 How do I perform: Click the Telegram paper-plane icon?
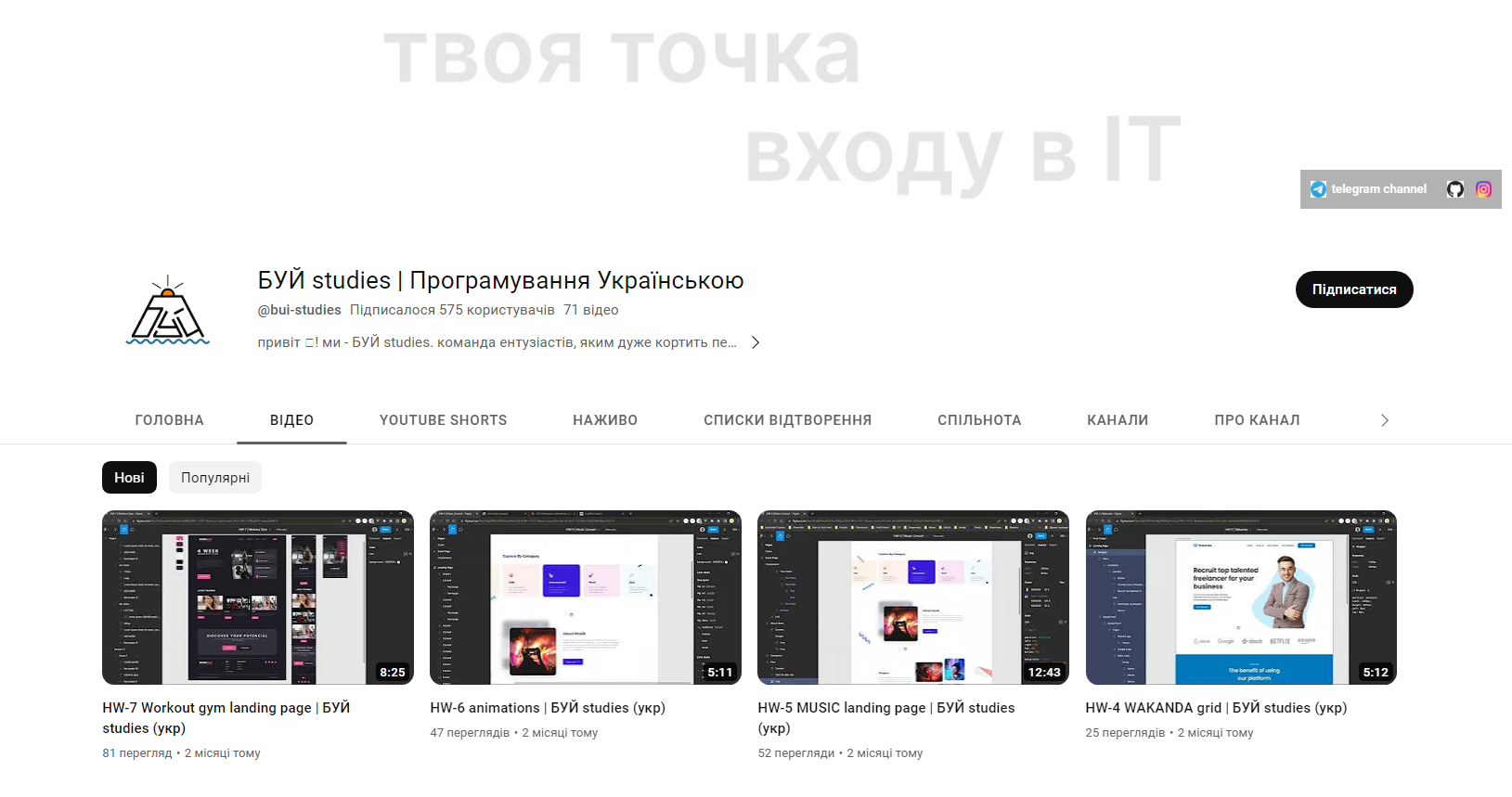(x=1318, y=189)
